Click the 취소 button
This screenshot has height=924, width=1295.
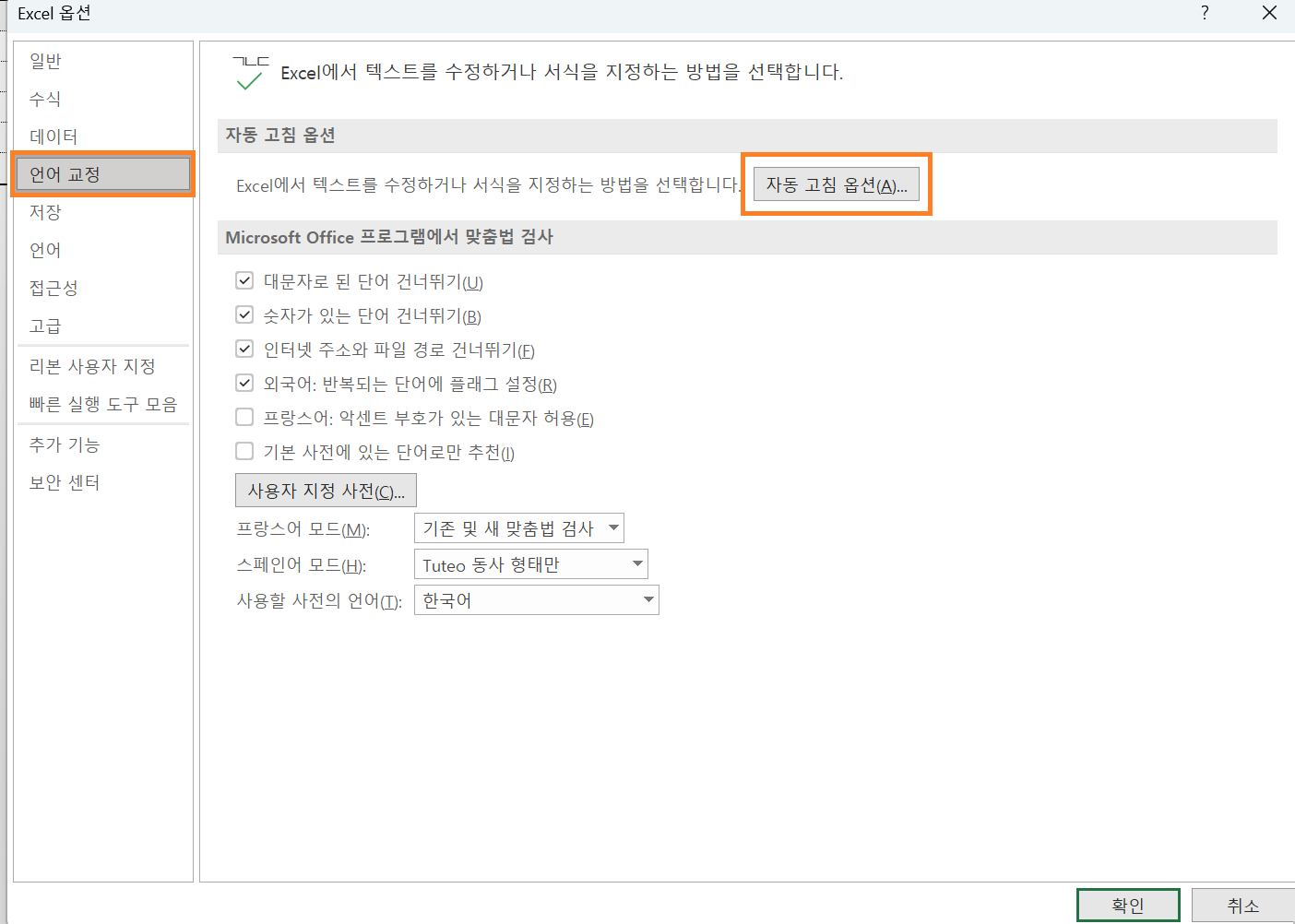[x=1243, y=906]
